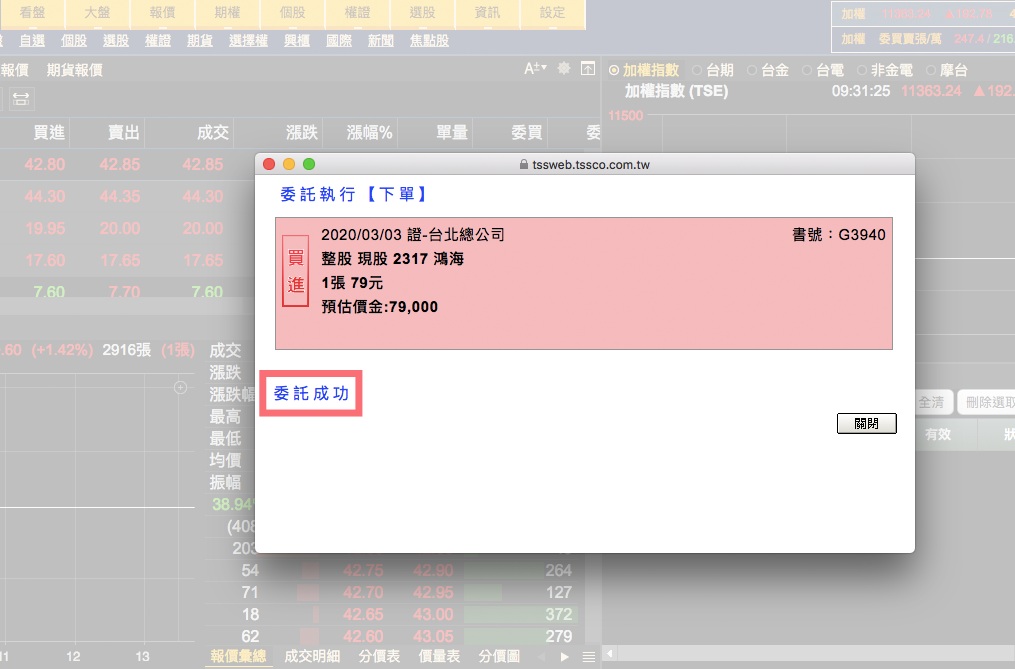Image resolution: width=1015 pixels, height=669 pixels.
Task: Click the 書號：G3940 text in dialog
Action: point(839,234)
